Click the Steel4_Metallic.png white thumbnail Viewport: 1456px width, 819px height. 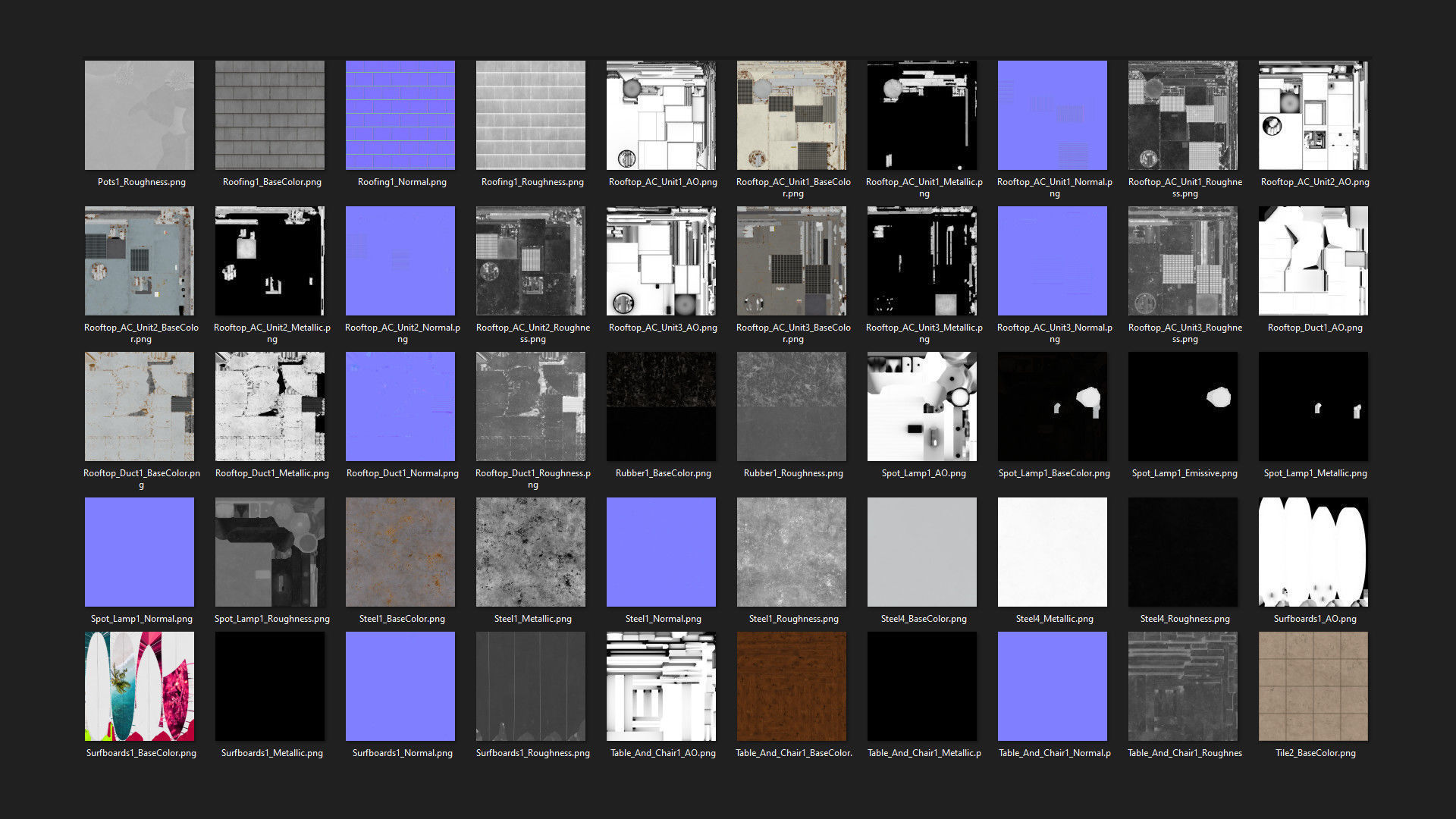(x=1053, y=552)
